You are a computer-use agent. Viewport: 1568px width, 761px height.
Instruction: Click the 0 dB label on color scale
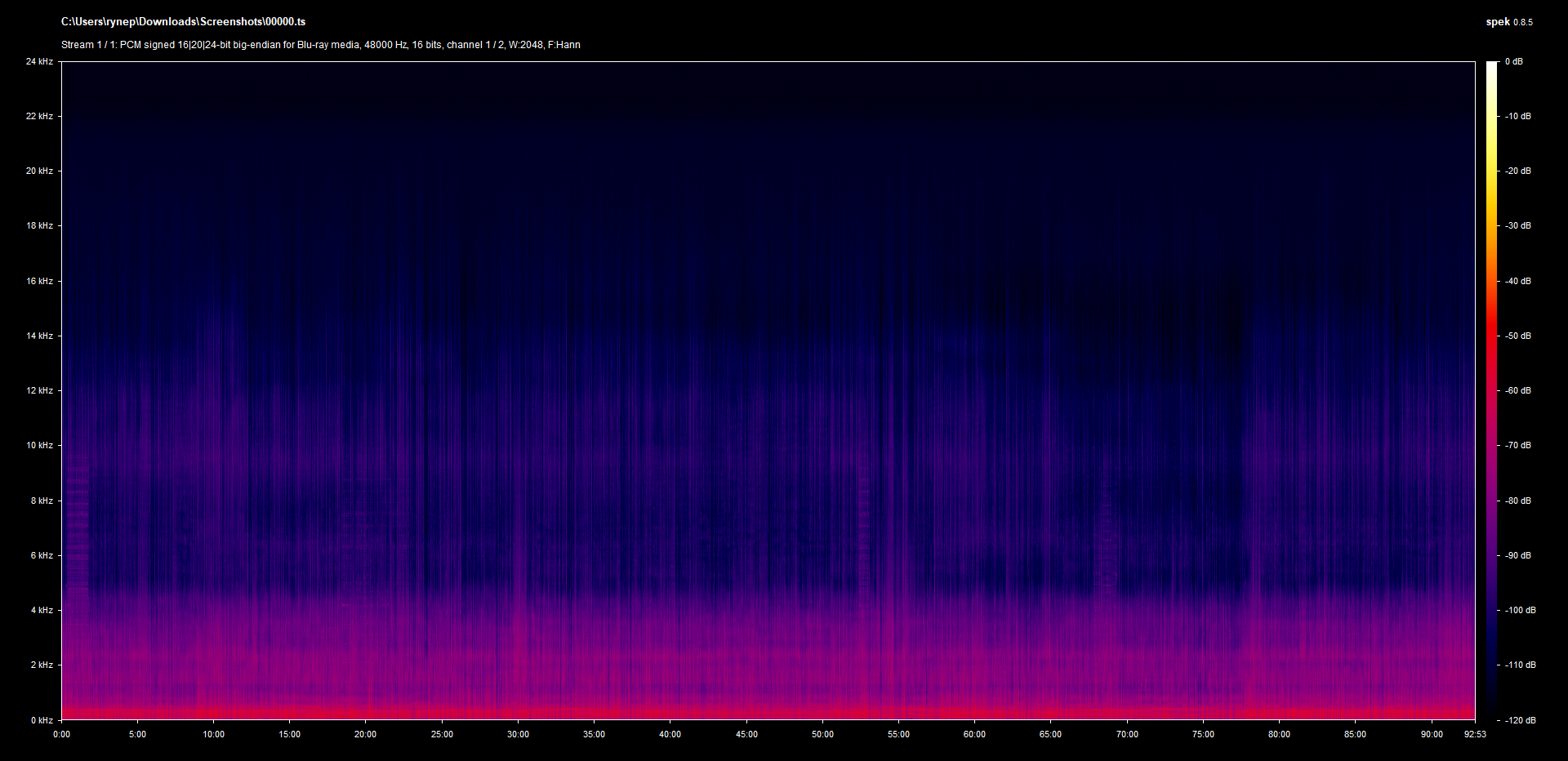[1513, 61]
